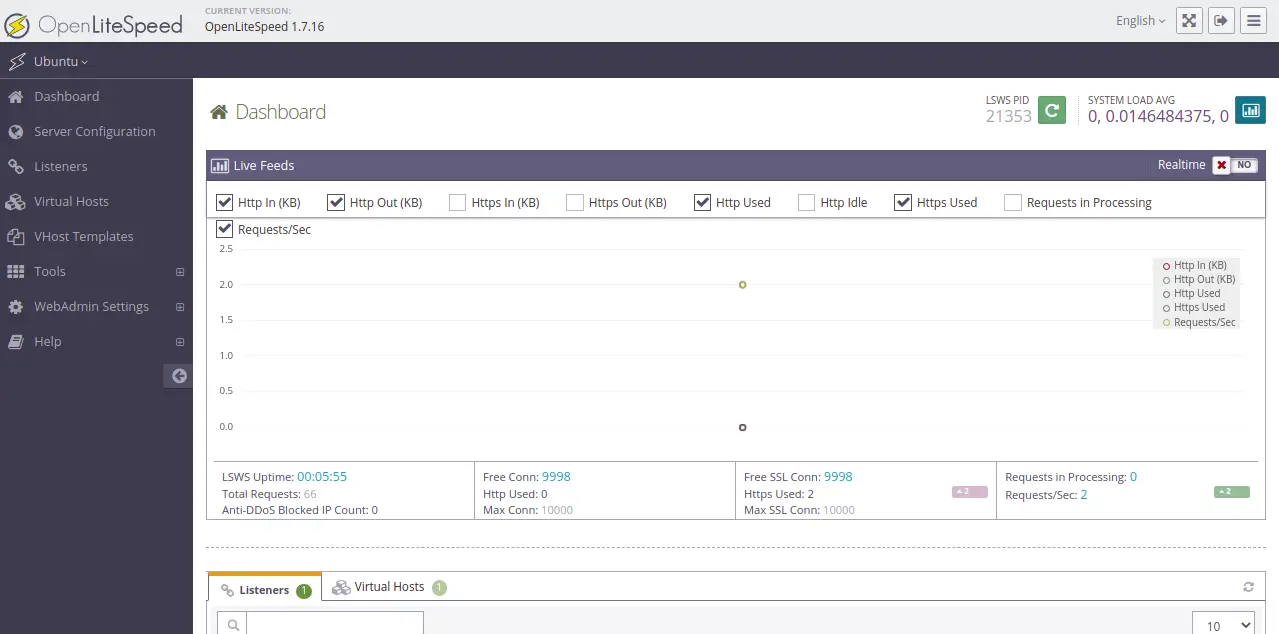Click the refresh icon in listeners panel
This screenshot has height=634, width=1279.
click(x=1248, y=587)
